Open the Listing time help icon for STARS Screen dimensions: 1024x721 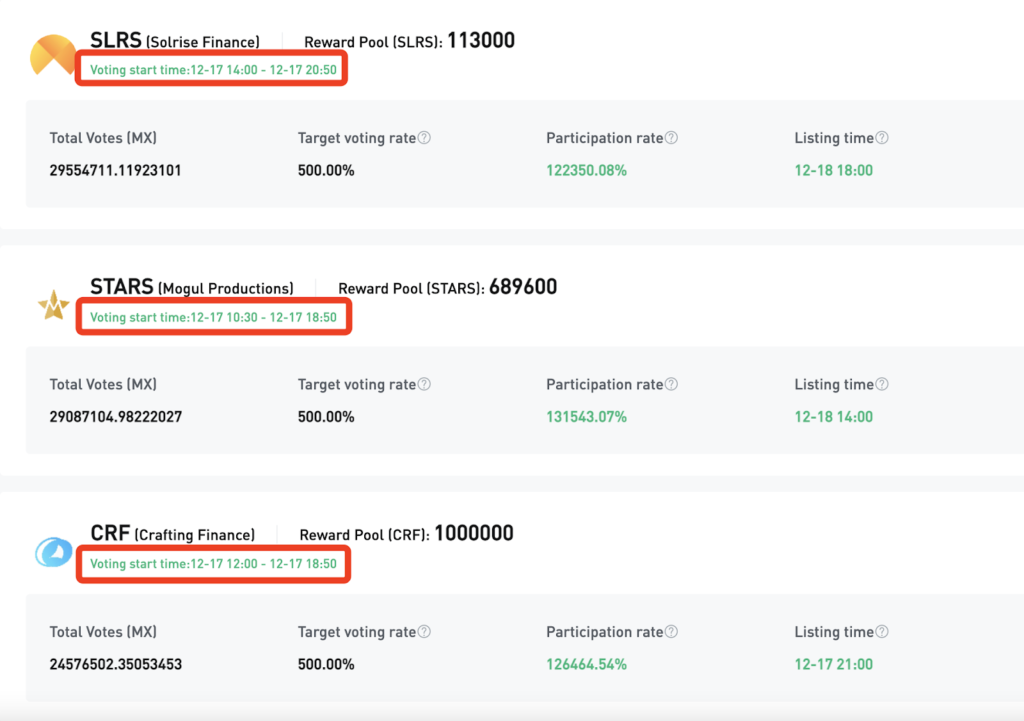click(x=882, y=385)
